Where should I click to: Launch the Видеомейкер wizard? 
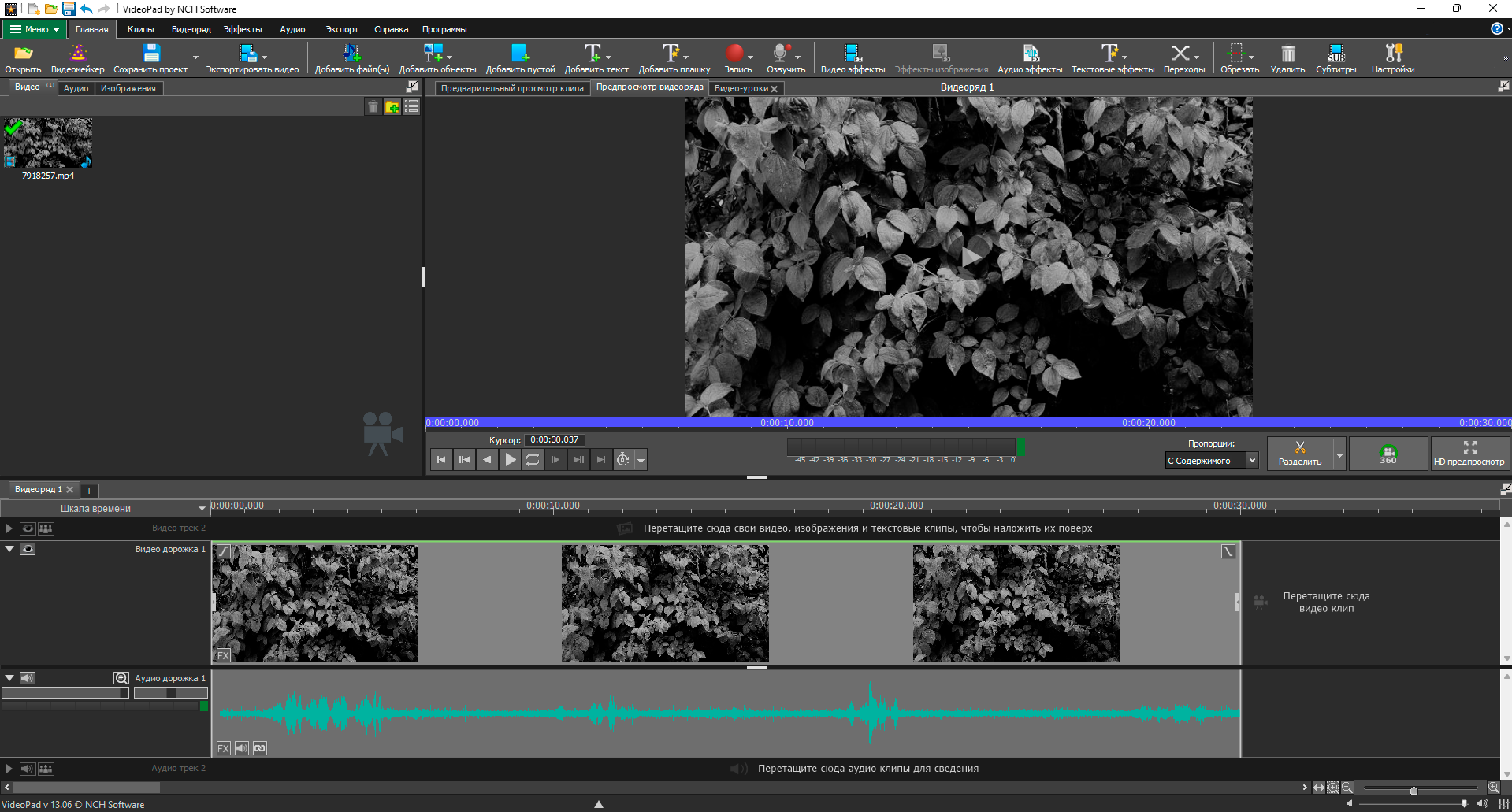pos(77,58)
